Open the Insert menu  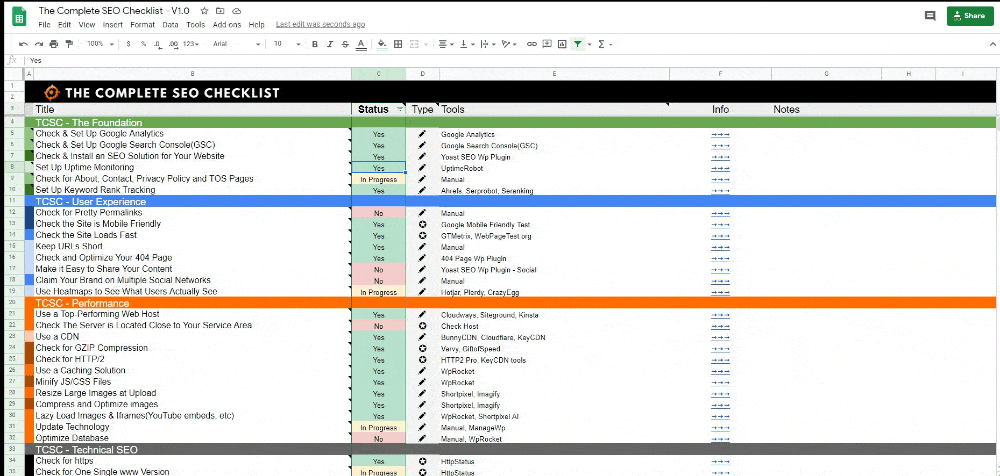pyautogui.click(x=113, y=25)
